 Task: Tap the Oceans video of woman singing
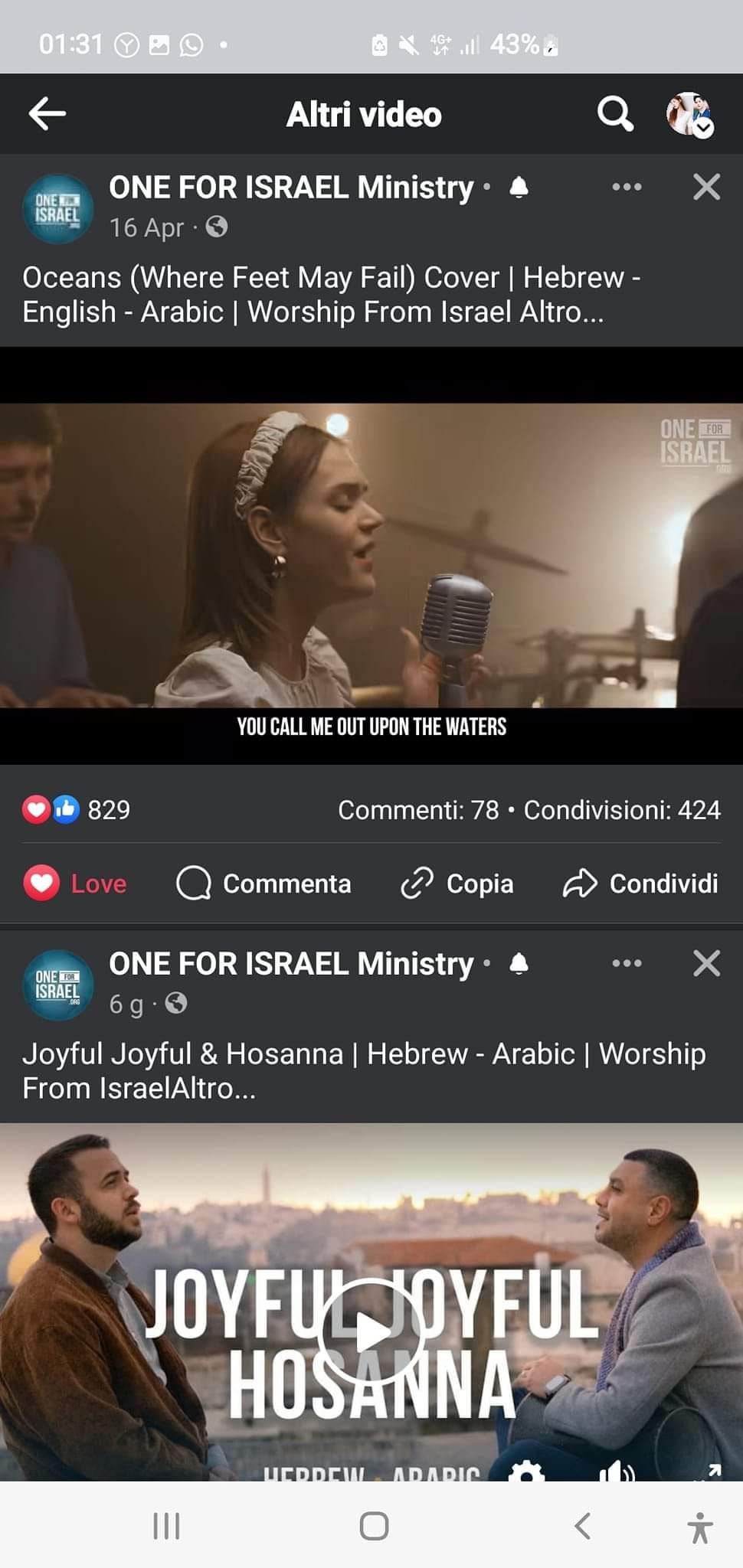coord(371,555)
